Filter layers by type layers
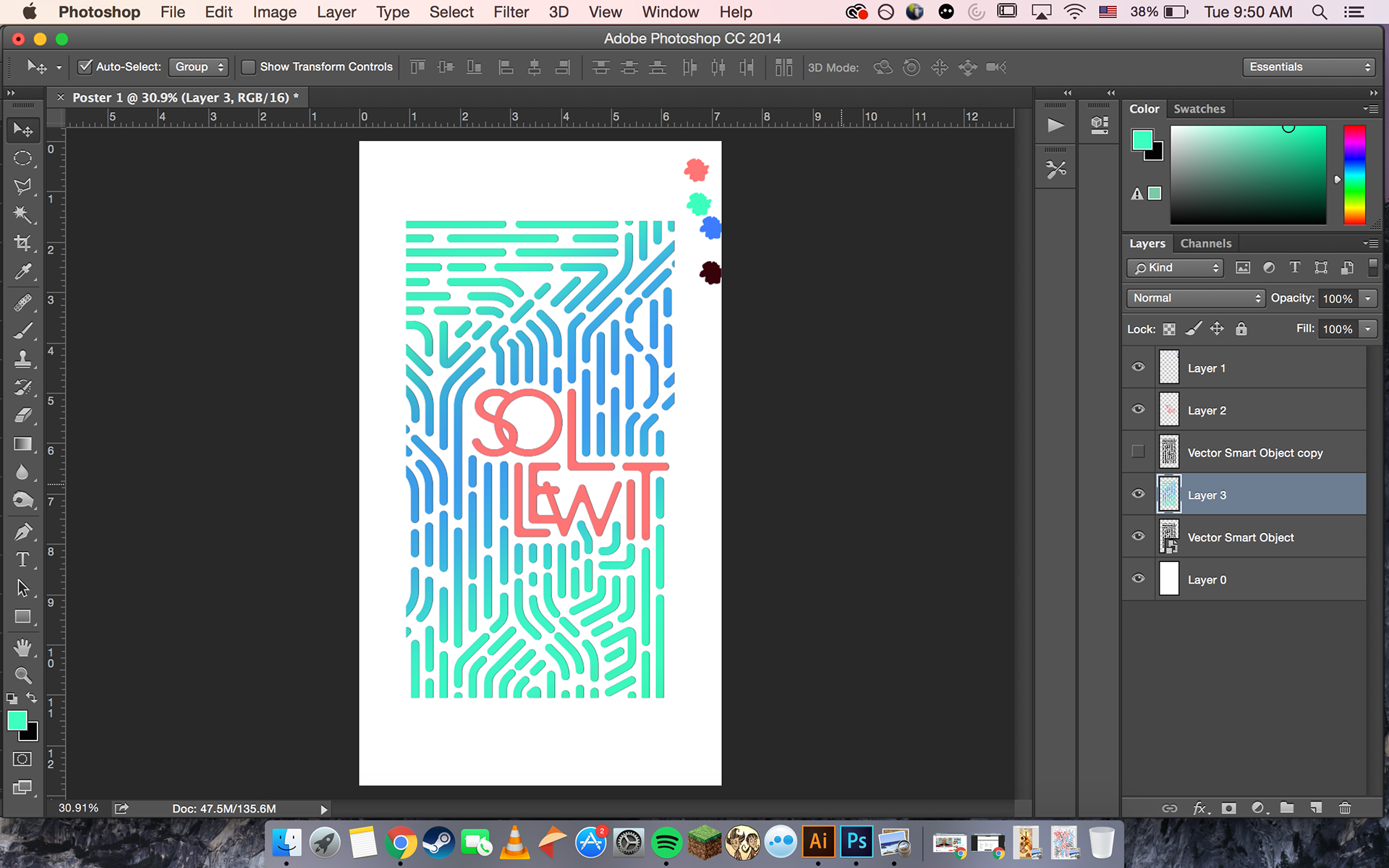 (x=1295, y=268)
